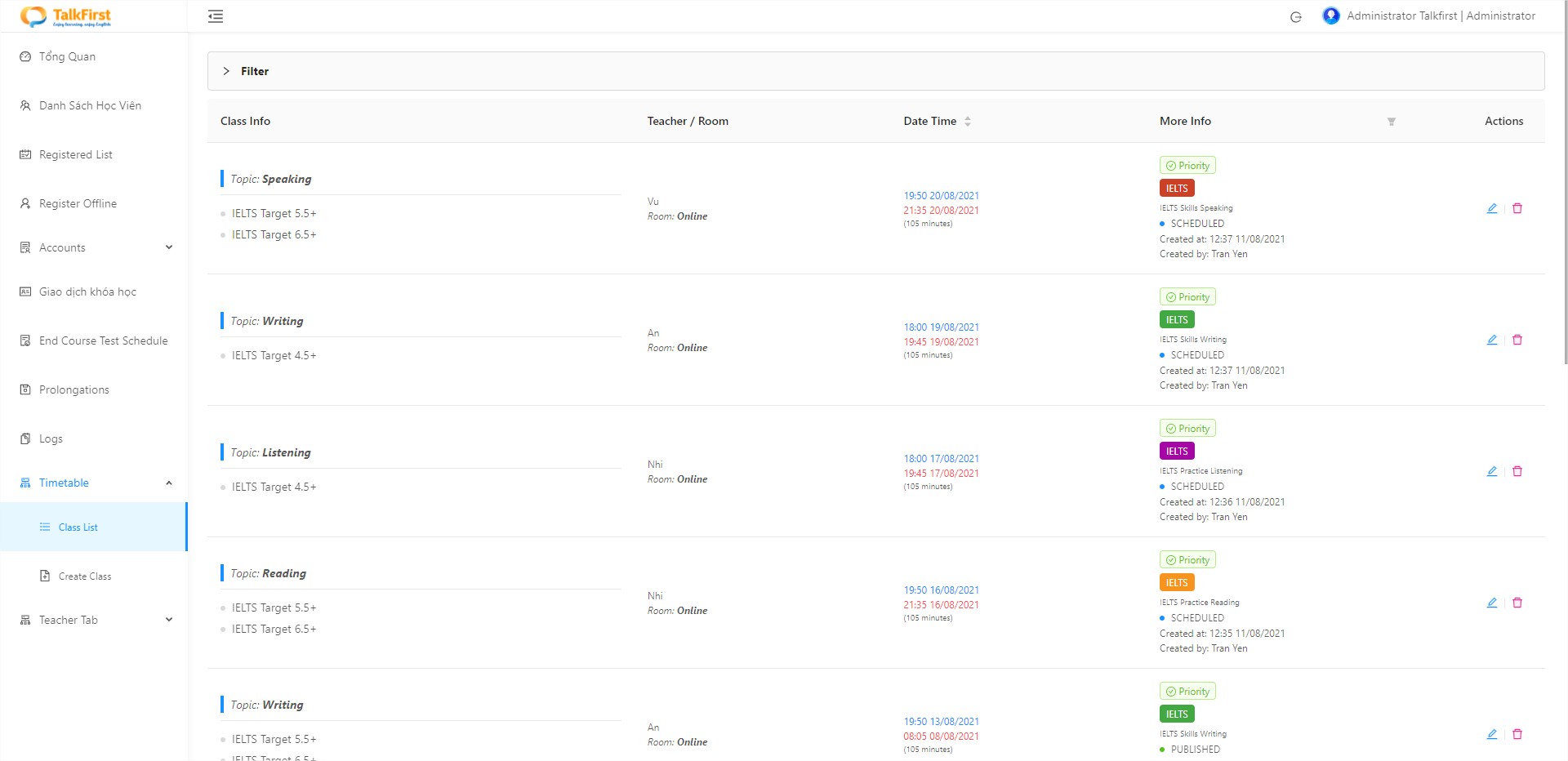Image resolution: width=1568 pixels, height=761 pixels.
Task: Open Class List submenu item
Action: (93, 527)
